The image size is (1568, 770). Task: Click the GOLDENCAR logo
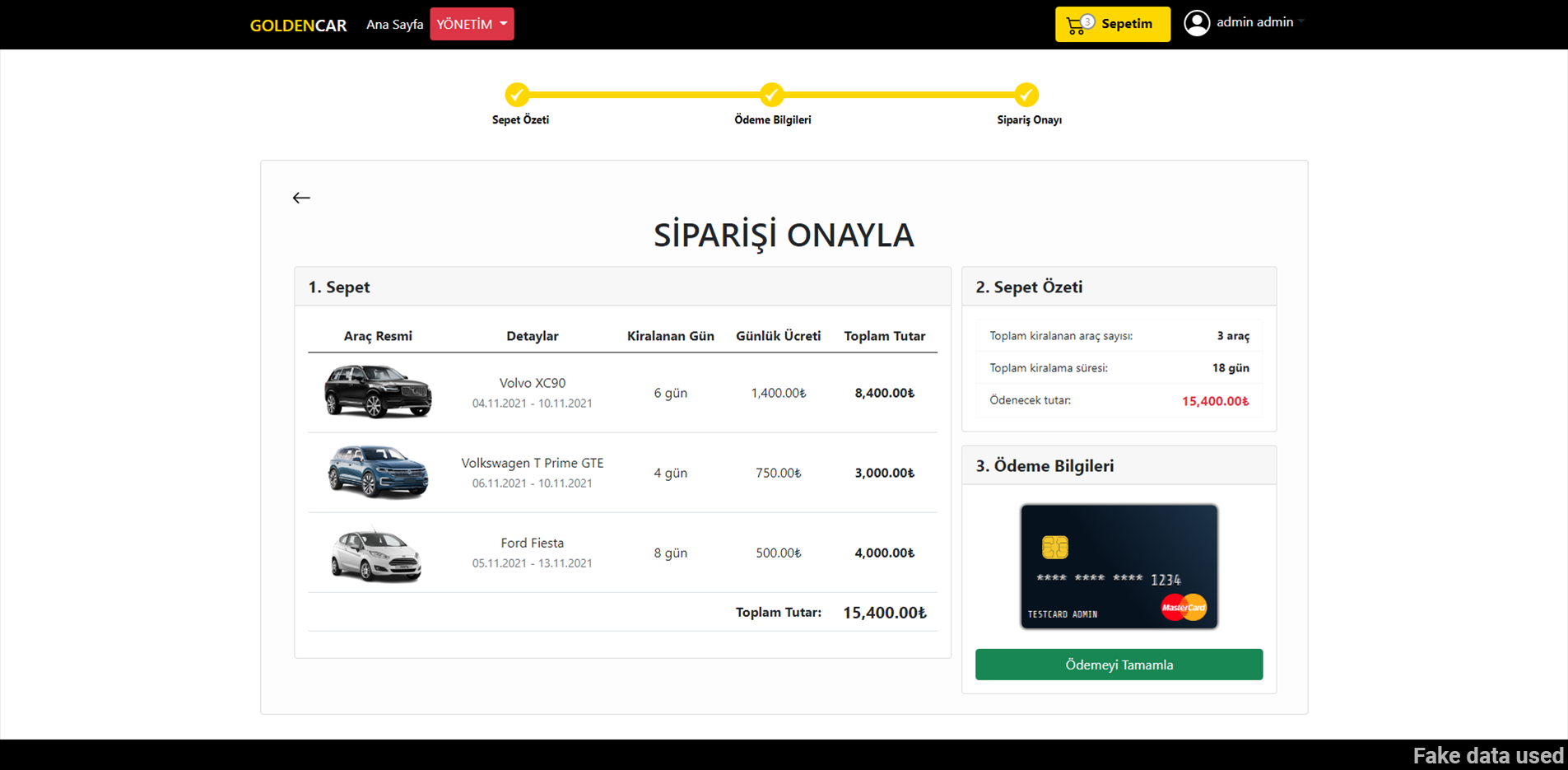click(298, 26)
